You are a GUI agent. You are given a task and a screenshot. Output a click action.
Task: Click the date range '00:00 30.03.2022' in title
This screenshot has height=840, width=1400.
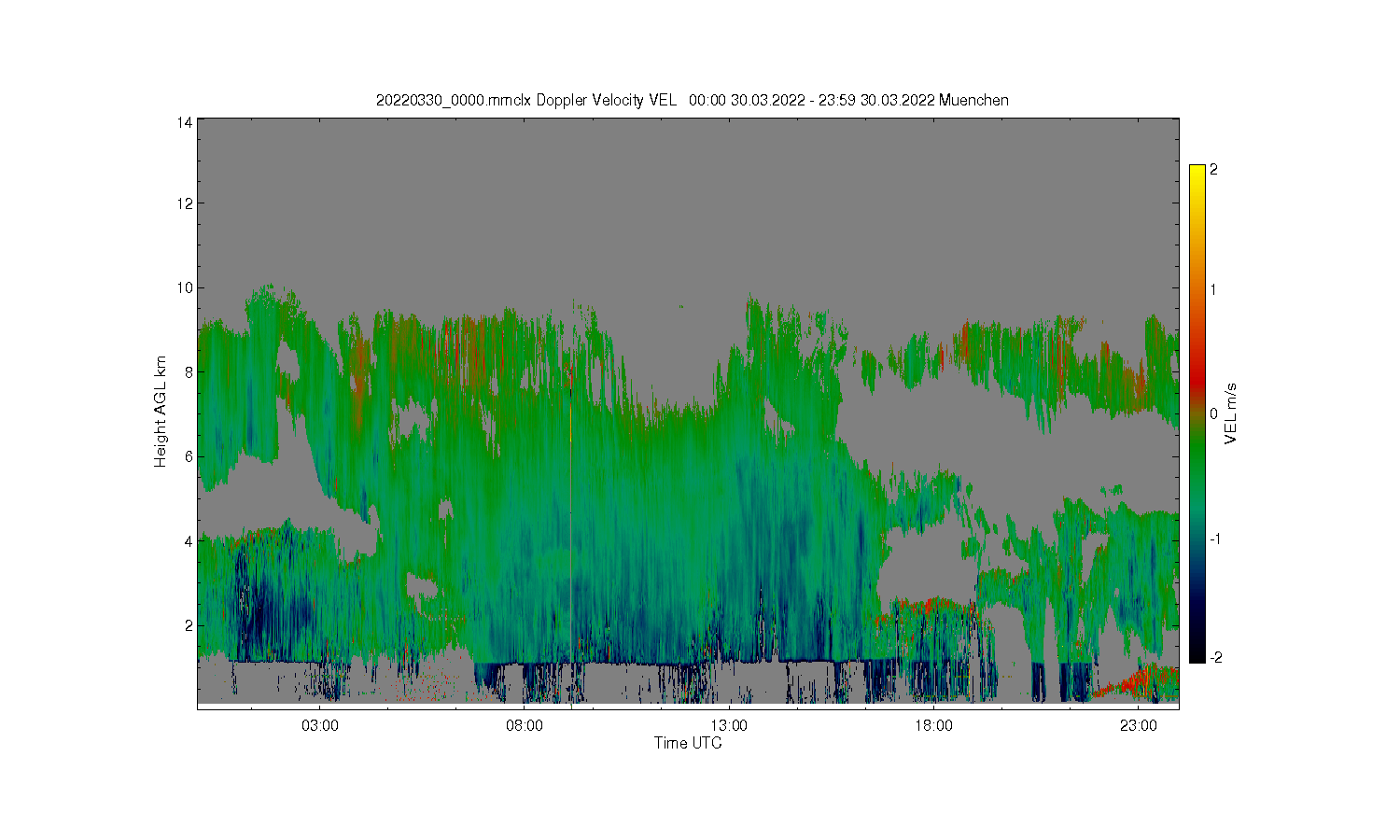pos(747,100)
